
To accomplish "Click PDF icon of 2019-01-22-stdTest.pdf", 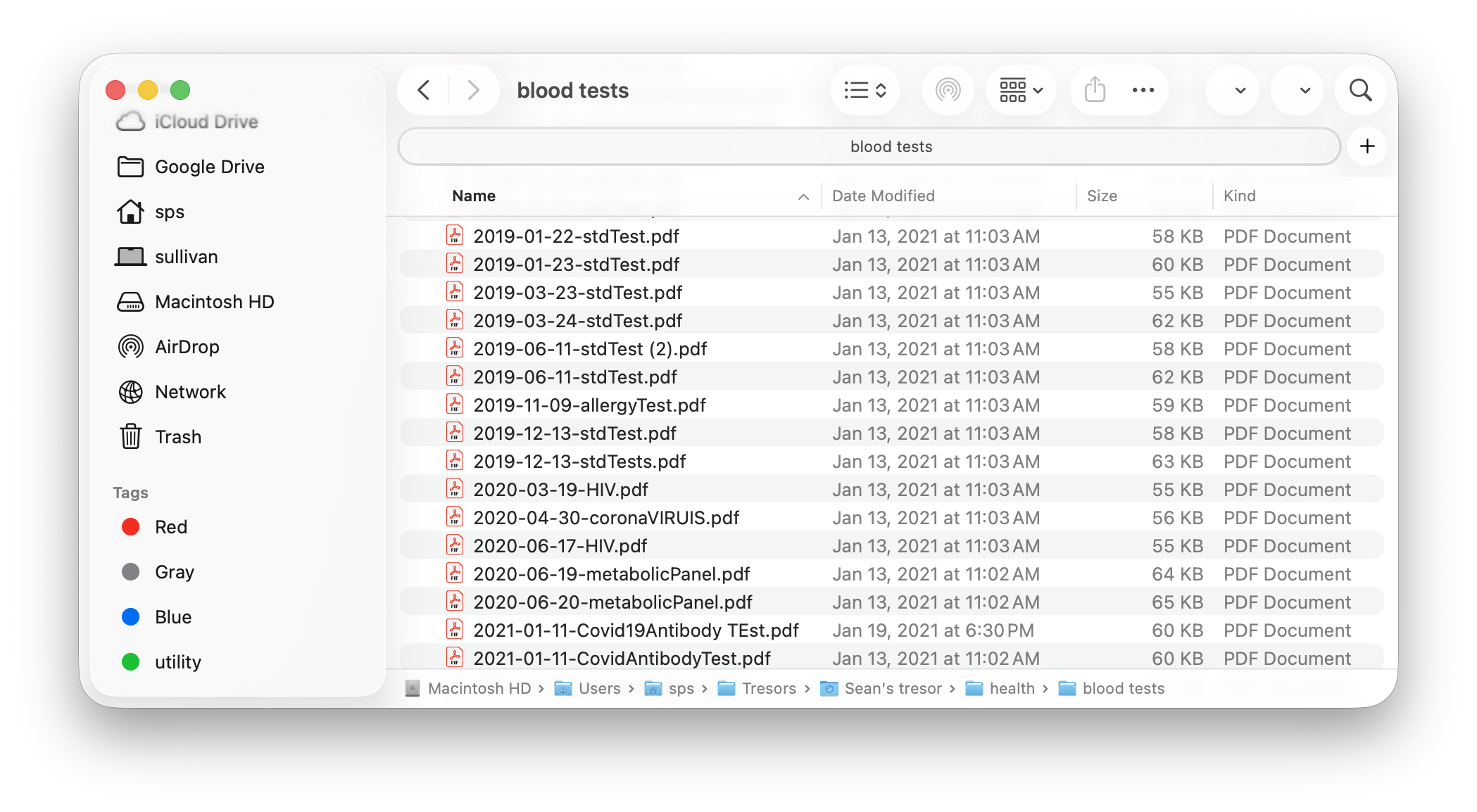I will click(455, 235).
